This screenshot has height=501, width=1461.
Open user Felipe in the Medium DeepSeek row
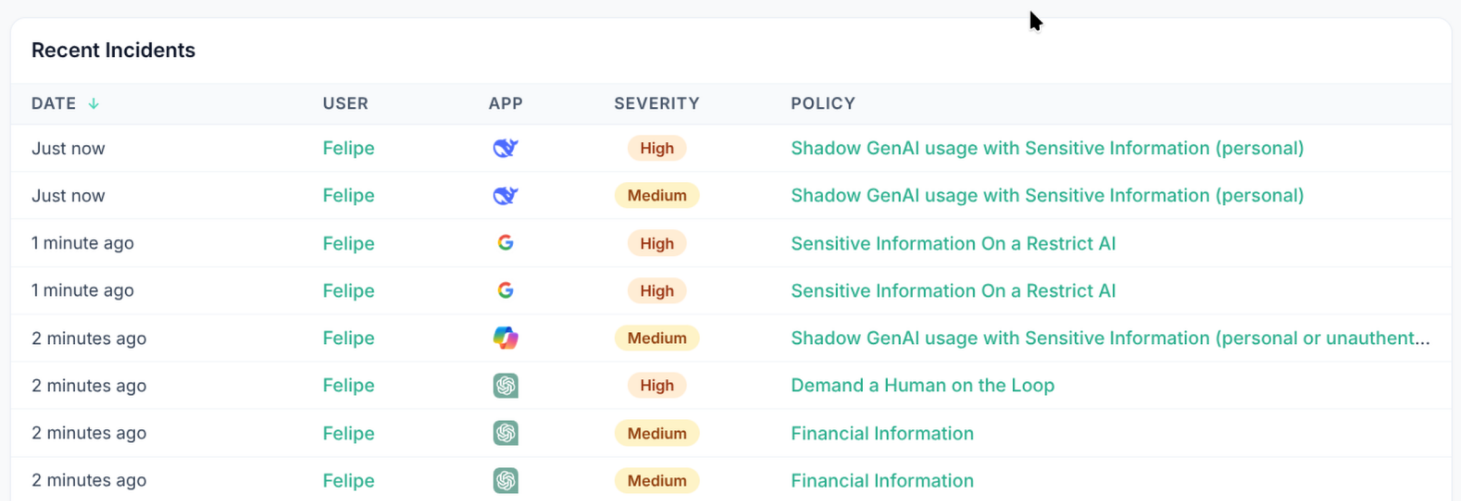348,196
